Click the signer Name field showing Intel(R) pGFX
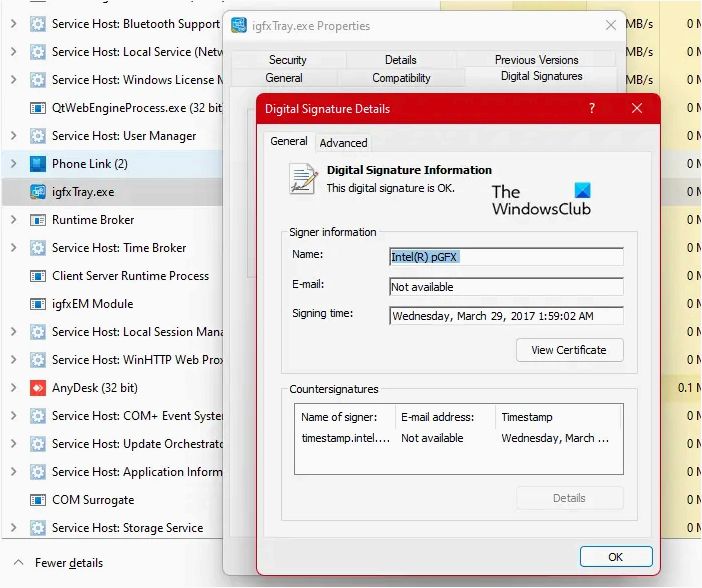The image size is (702, 588). [506, 257]
